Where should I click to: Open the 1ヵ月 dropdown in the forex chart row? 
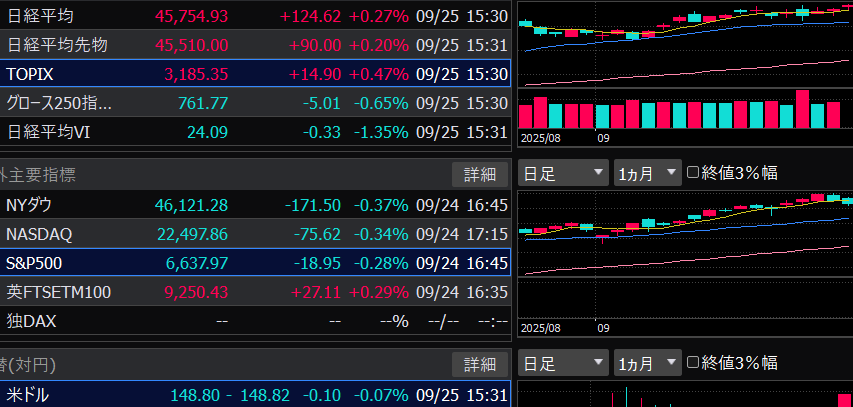point(647,362)
